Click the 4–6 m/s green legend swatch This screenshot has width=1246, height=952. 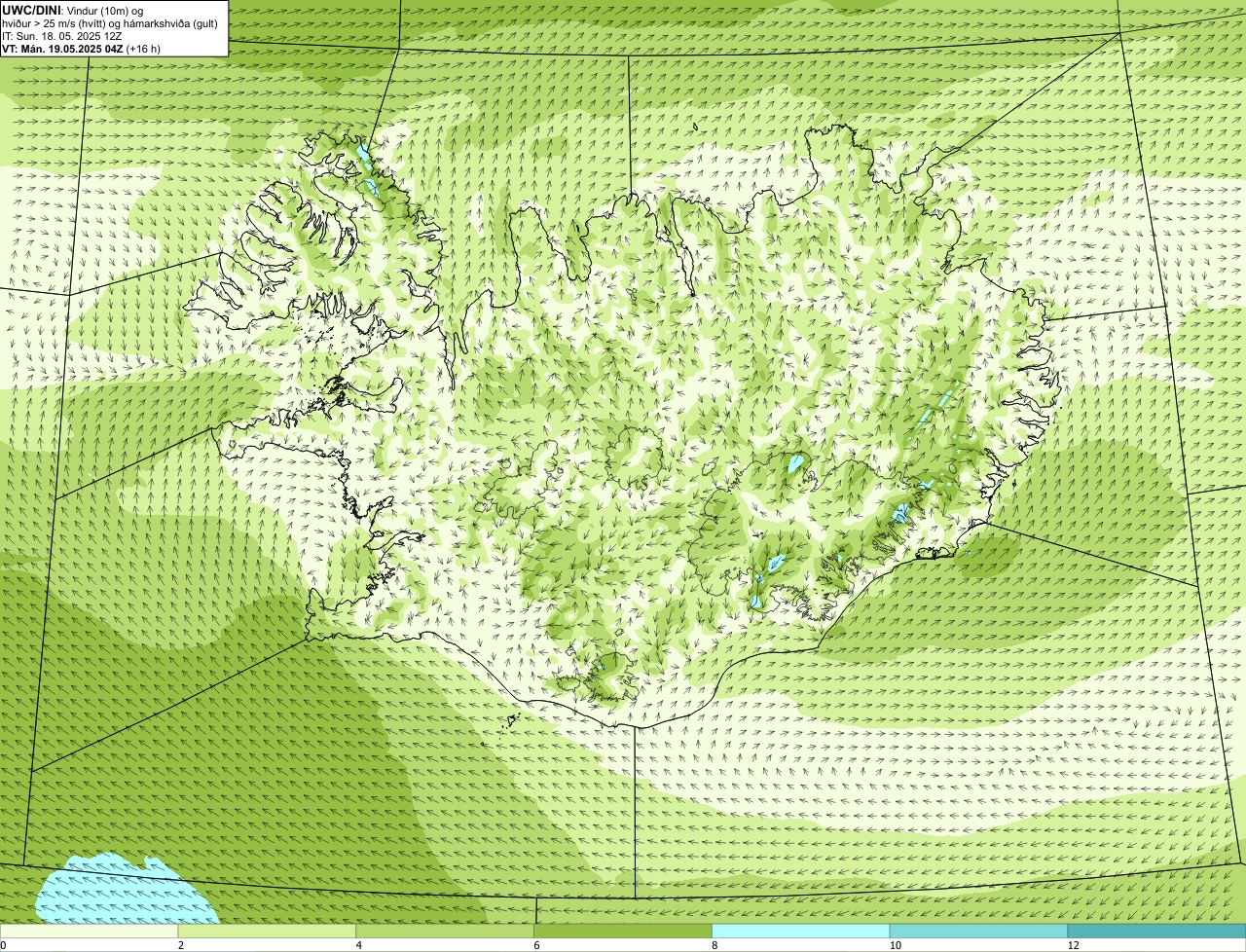pos(446,932)
